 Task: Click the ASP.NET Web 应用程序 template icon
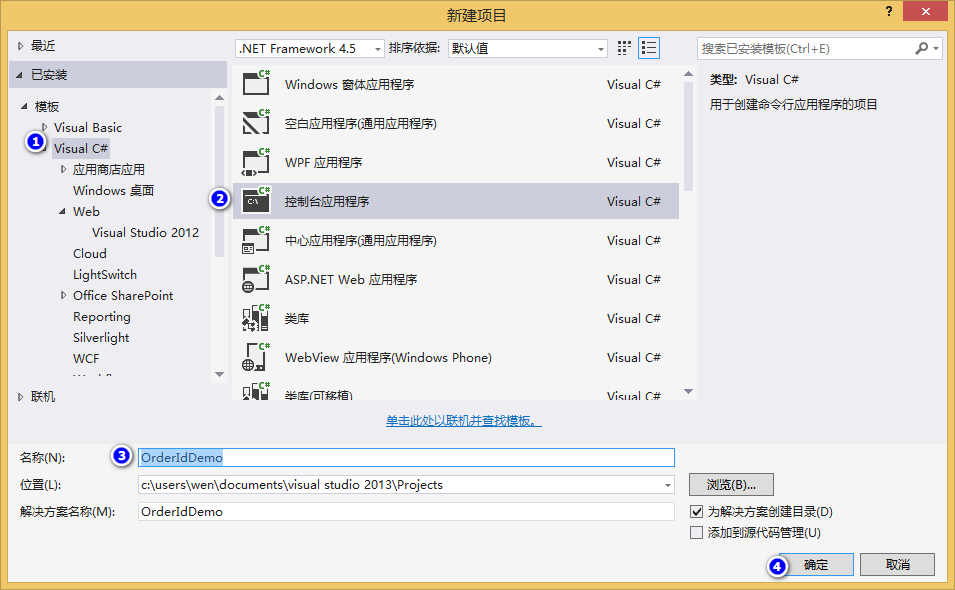tap(256, 278)
